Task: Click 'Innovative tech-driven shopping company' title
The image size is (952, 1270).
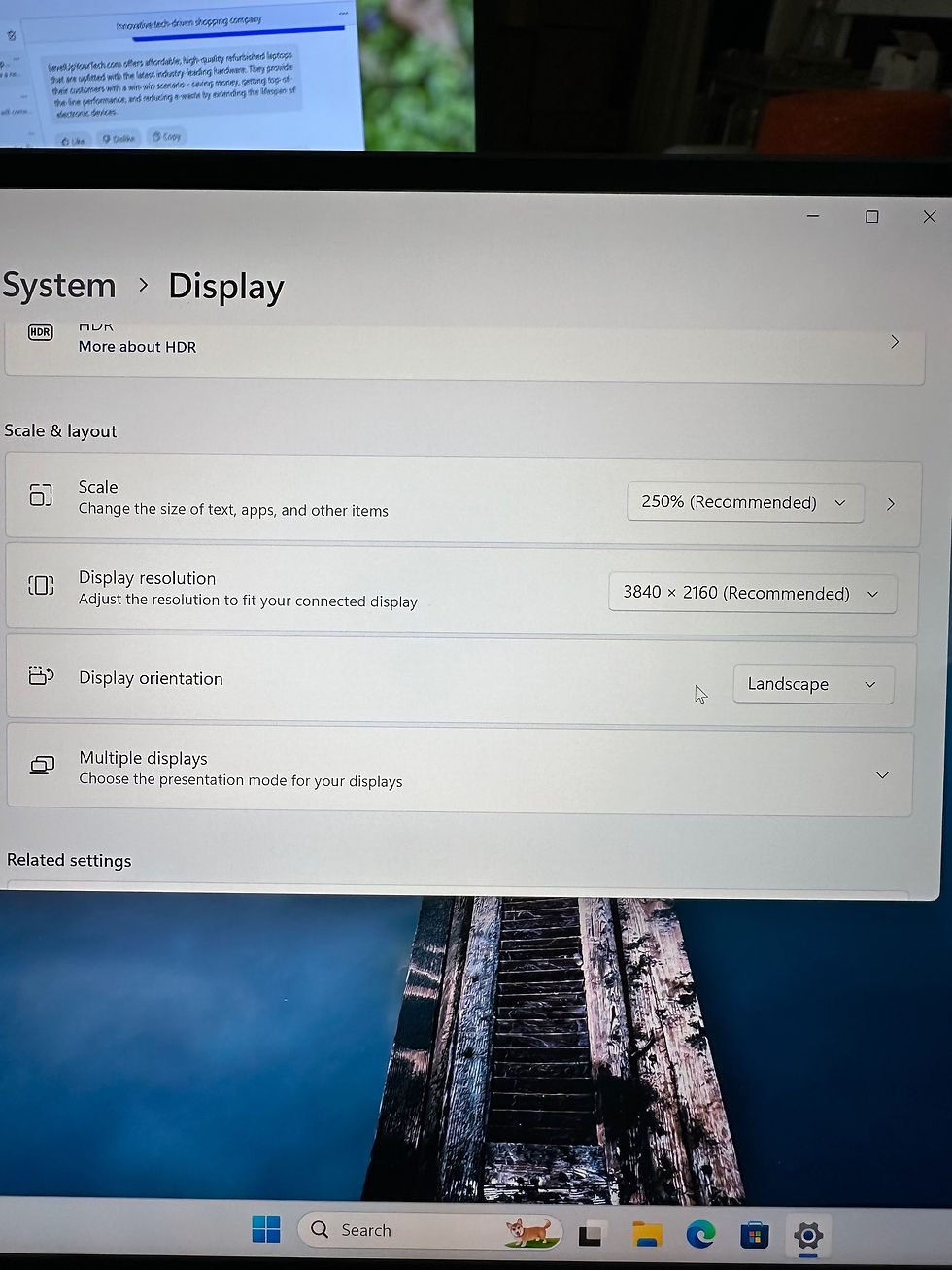Action: (188, 21)
